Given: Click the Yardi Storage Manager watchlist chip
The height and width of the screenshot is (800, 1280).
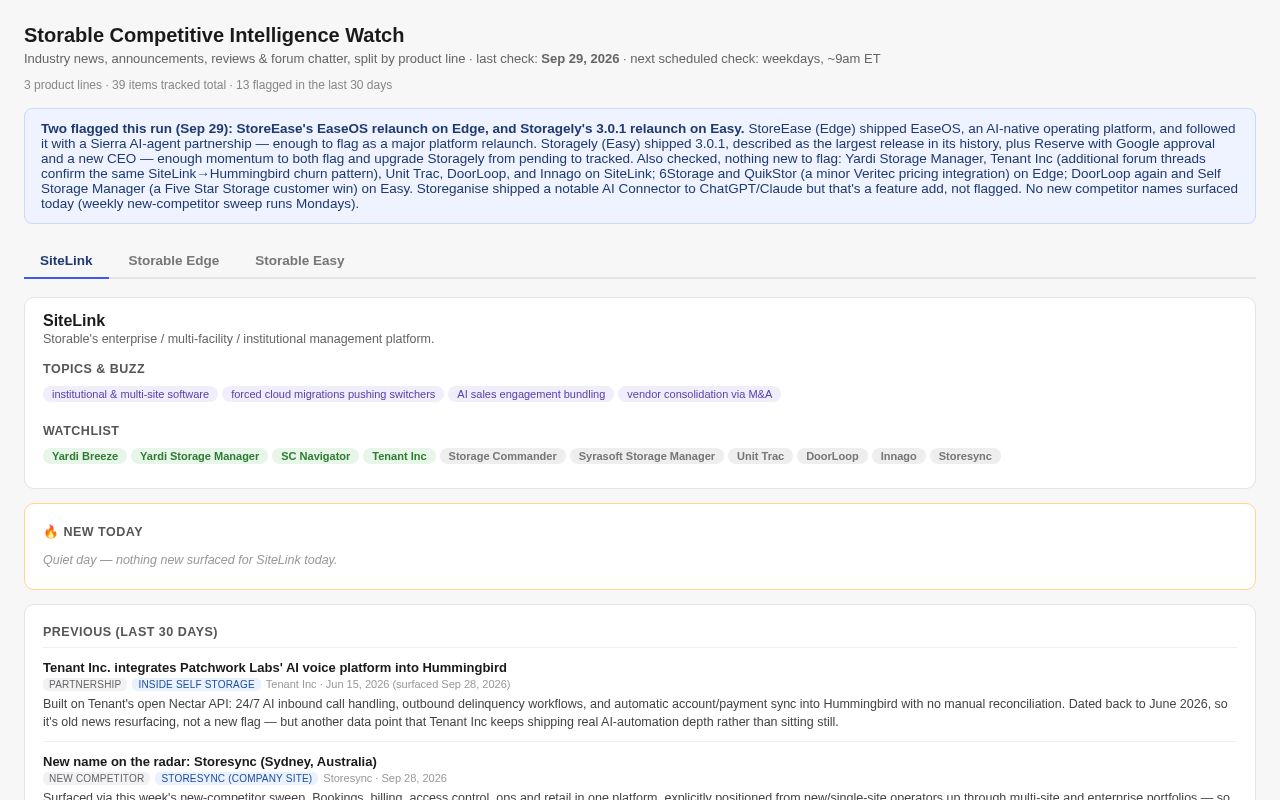Looking at the screenshot, I should pyautogui.click(x=199, y=456).
